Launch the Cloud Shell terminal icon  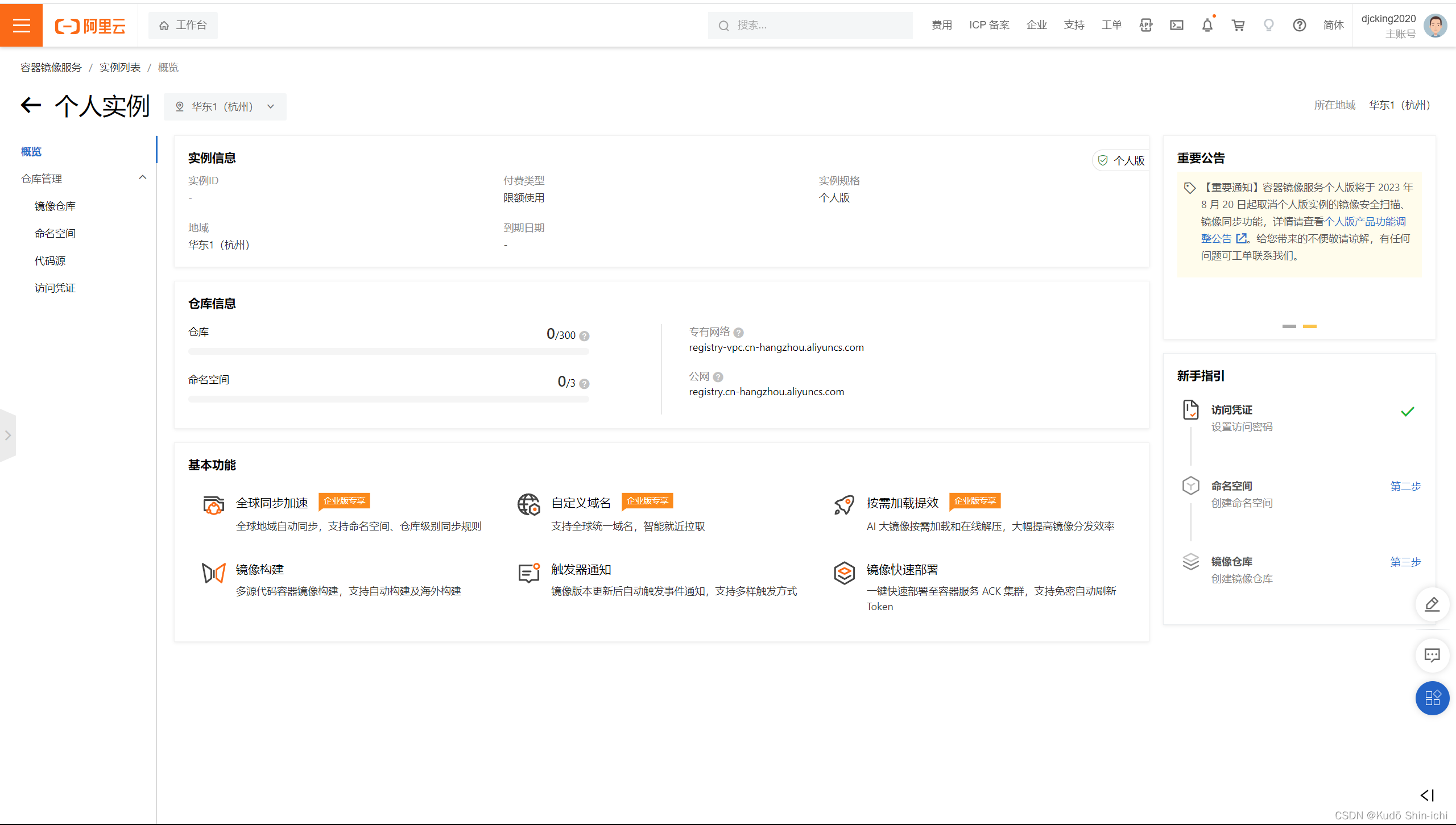click(1176, 25)
